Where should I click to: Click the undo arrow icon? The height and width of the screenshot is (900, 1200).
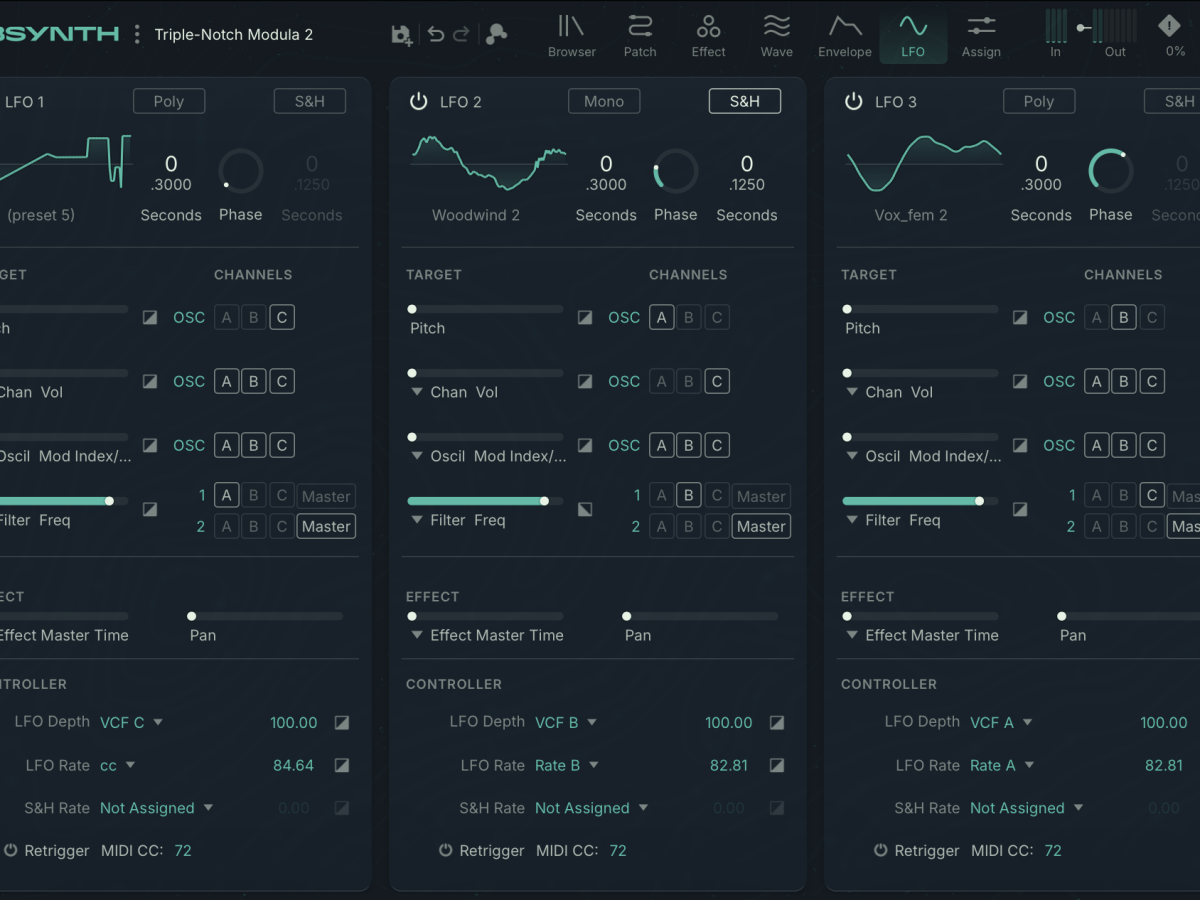point(435,34)
